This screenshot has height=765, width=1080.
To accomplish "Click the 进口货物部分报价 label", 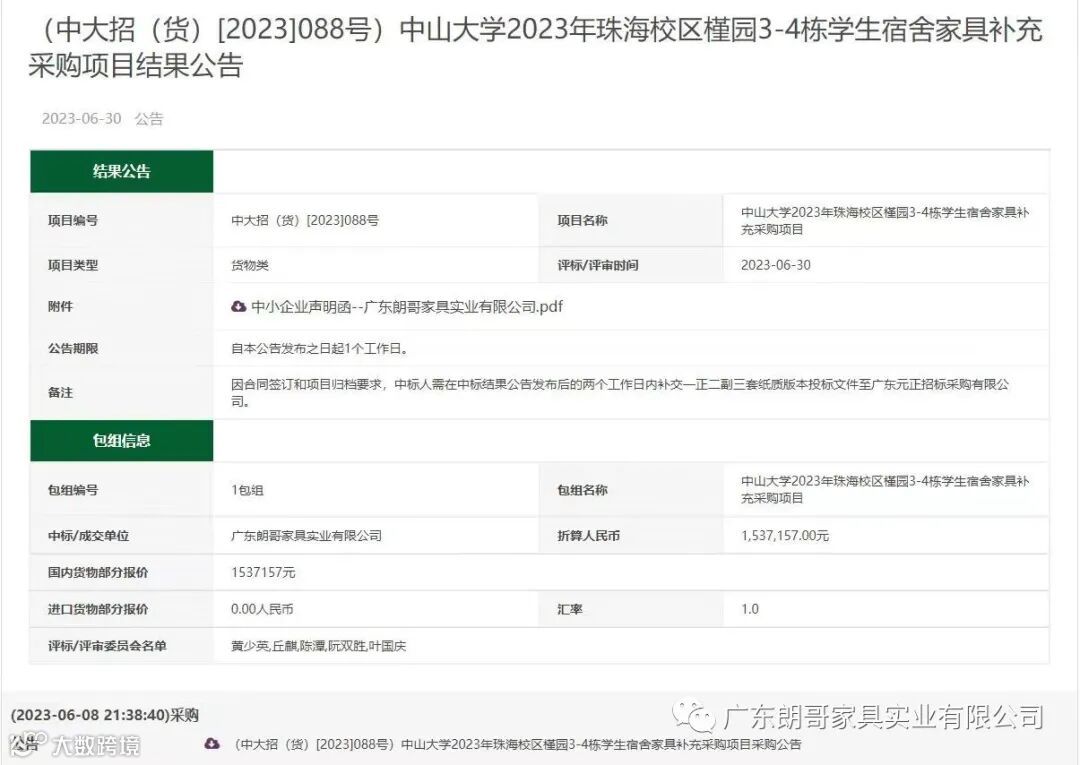I will [x=98, y=609].
